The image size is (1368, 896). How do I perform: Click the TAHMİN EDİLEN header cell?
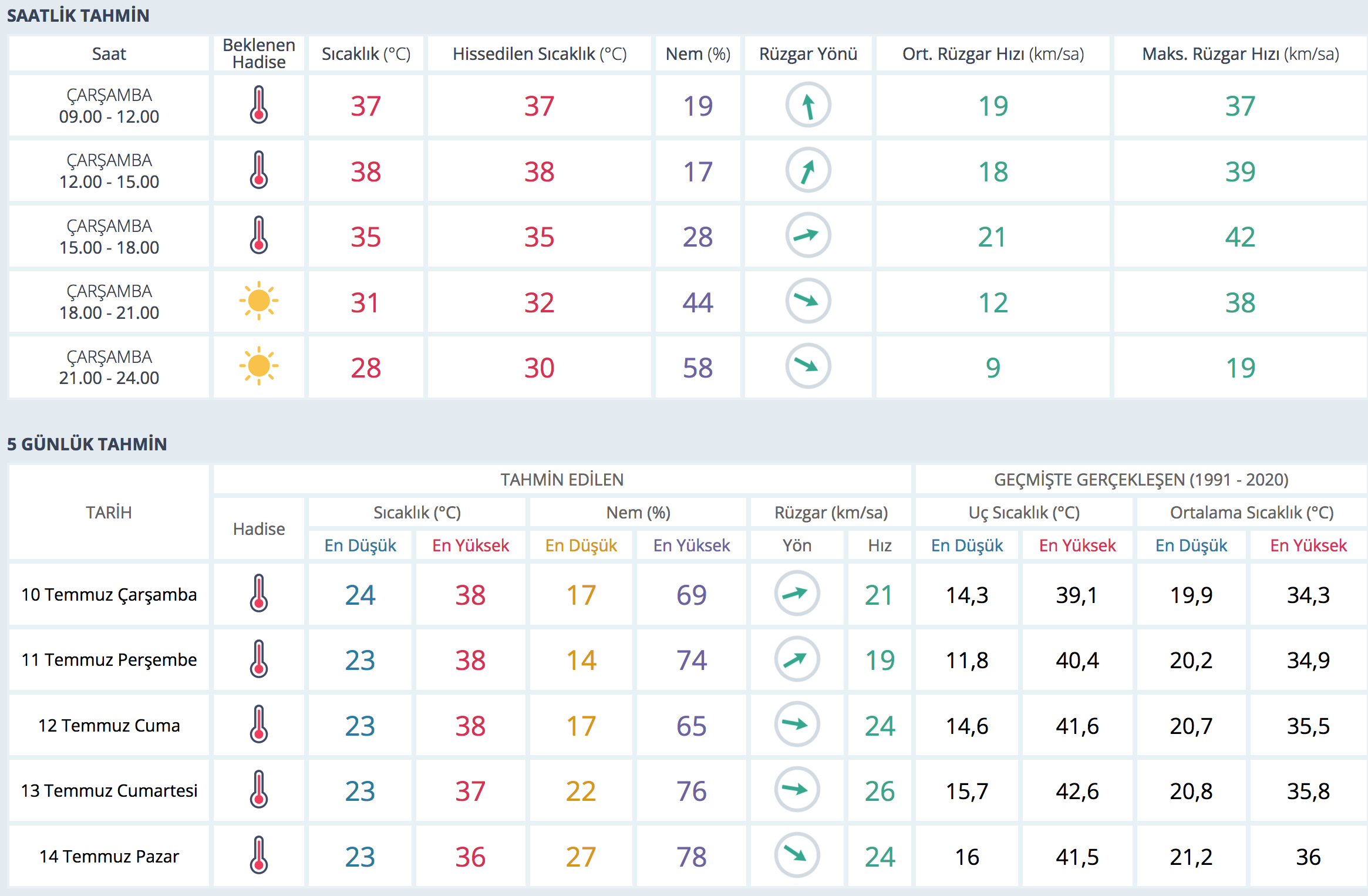pos(562,480)
